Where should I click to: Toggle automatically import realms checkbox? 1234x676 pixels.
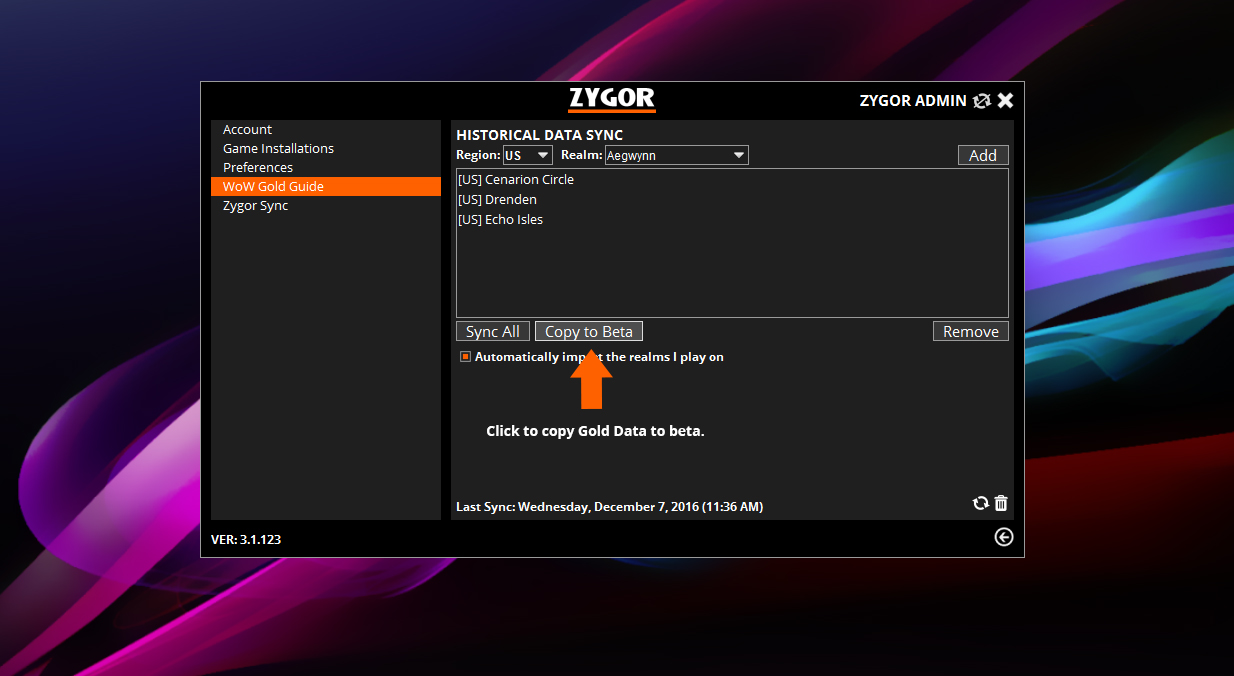[x=465, y=357]
